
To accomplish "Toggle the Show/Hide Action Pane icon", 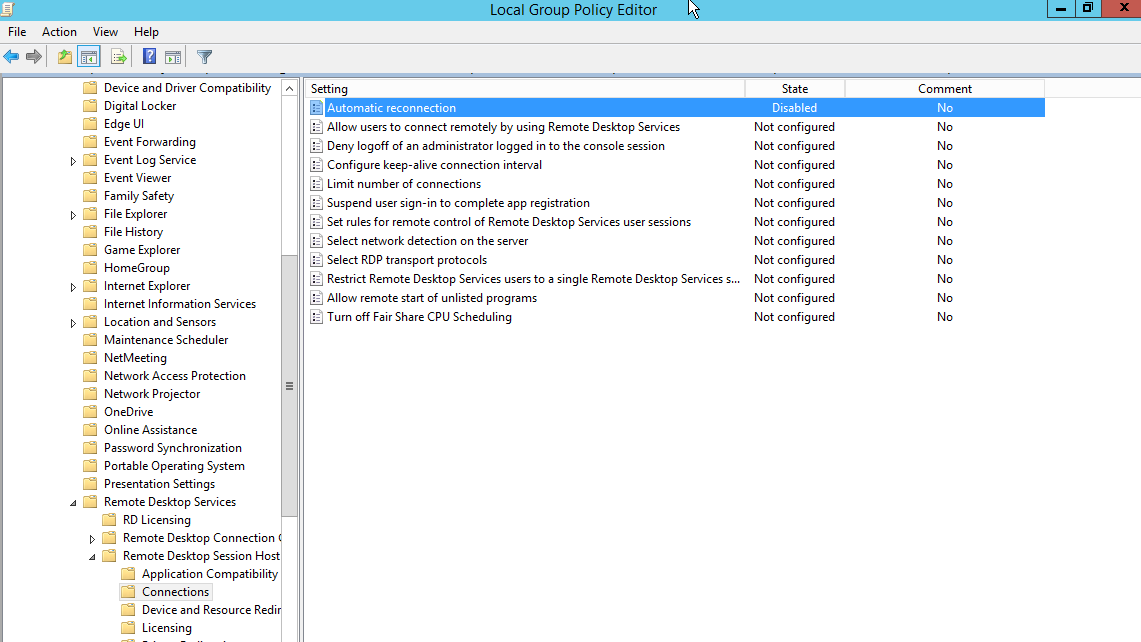I will tap(173, 57).
